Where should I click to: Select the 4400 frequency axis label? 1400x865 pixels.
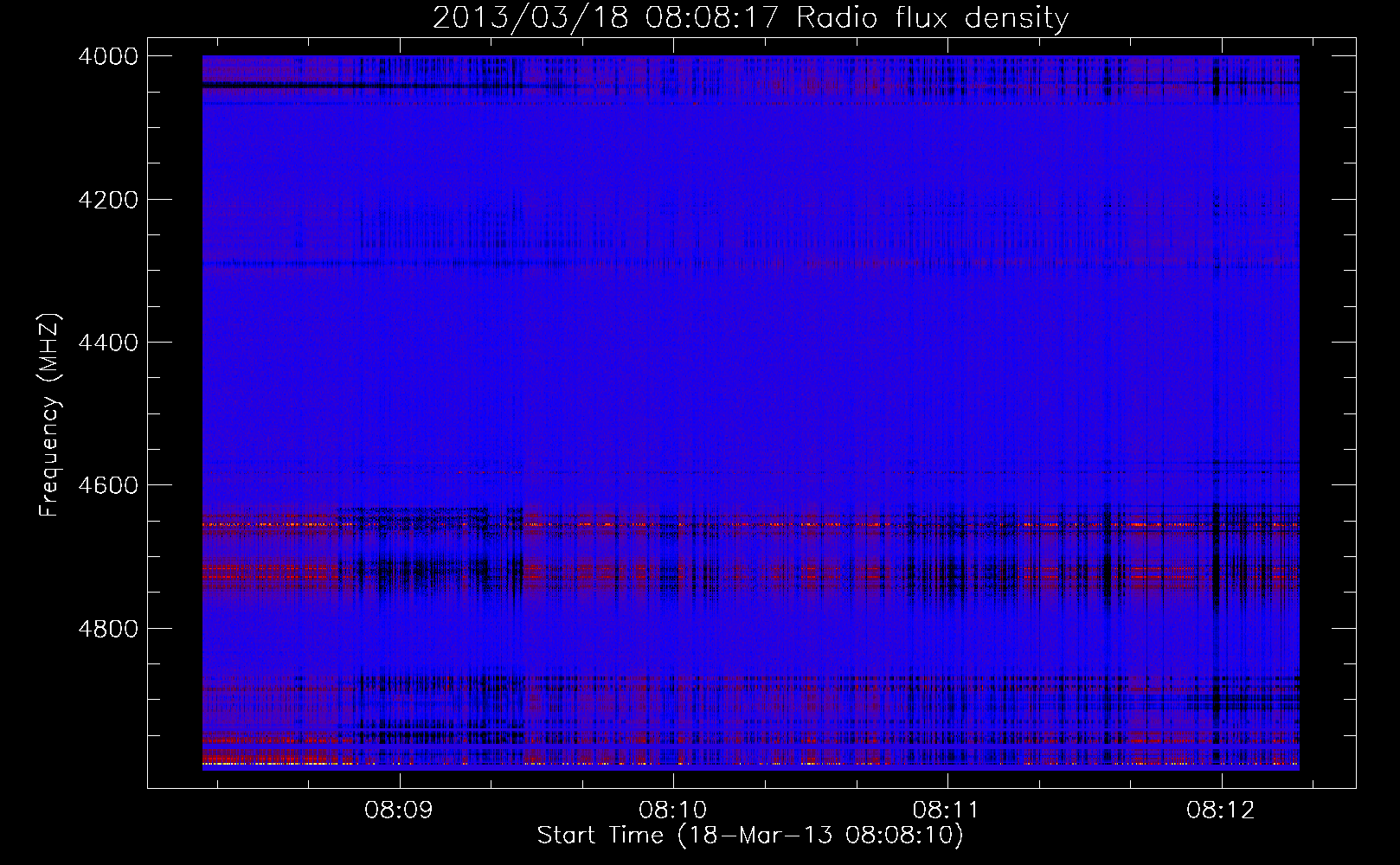coord(108,343)
